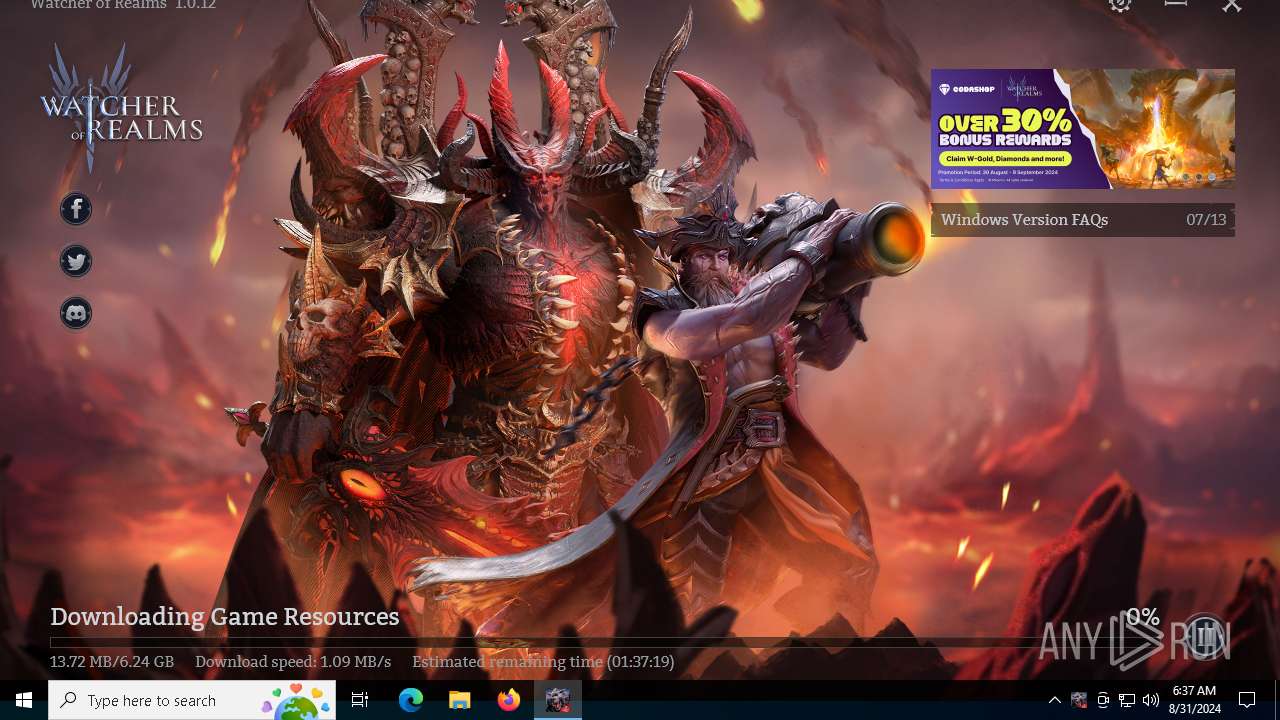The image size is (1280, 720).
Task: Click the Watcher of Realms logo
Action: click(121, 107)
